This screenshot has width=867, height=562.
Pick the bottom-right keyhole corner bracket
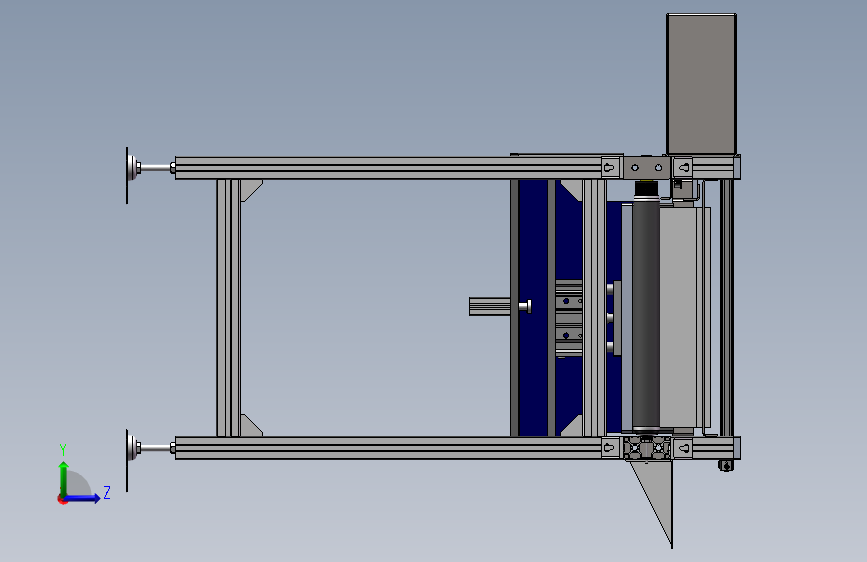click(682, 448)
